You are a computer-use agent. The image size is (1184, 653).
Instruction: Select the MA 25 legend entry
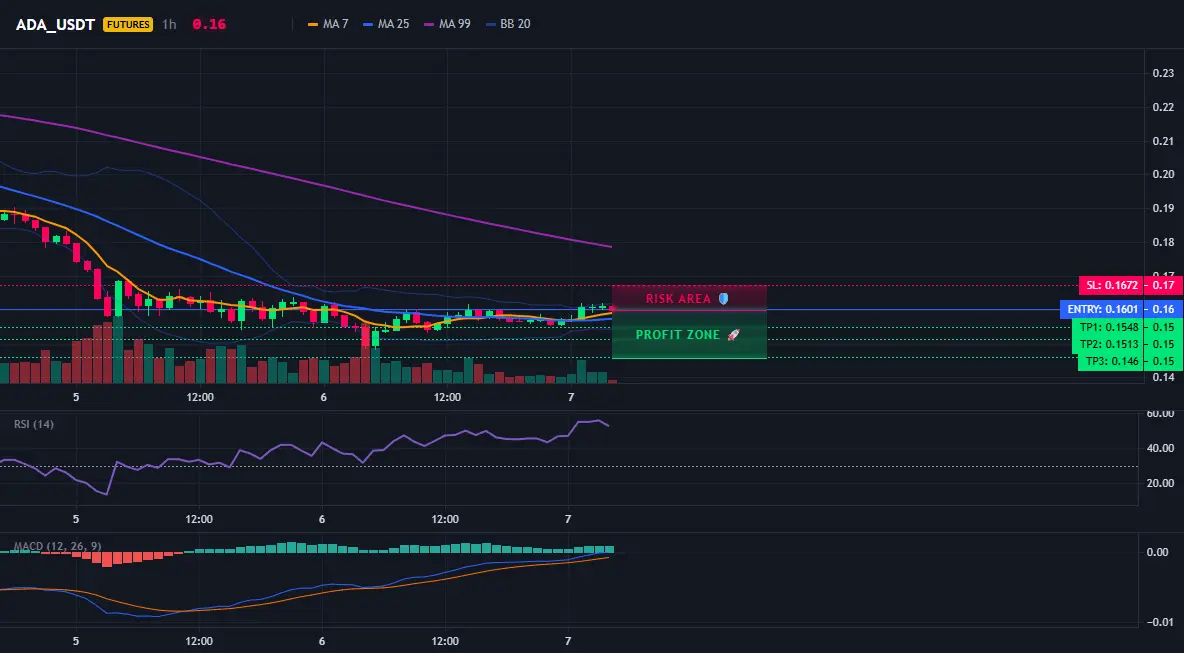coord(386,24)
